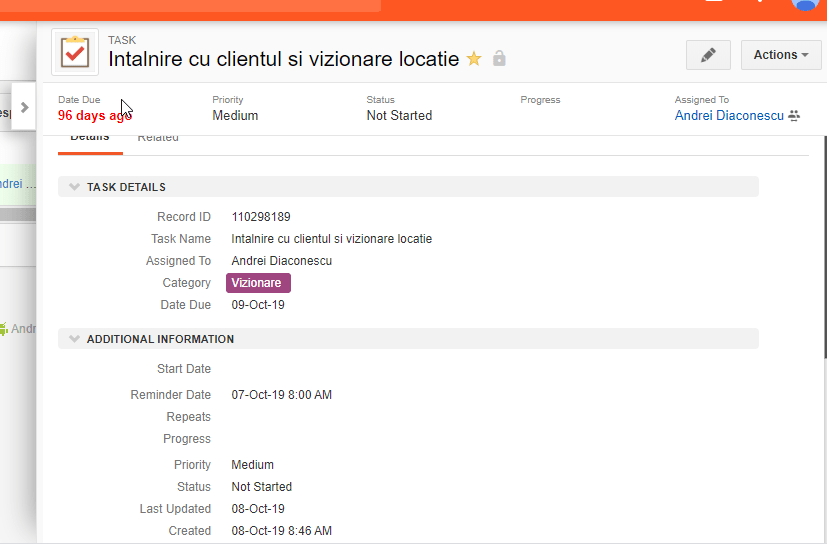The height and width of the screenshot is (544, 827).
Task: Click the Vizionare category badge
Action: pyautogui.click(x=258, y=283)
